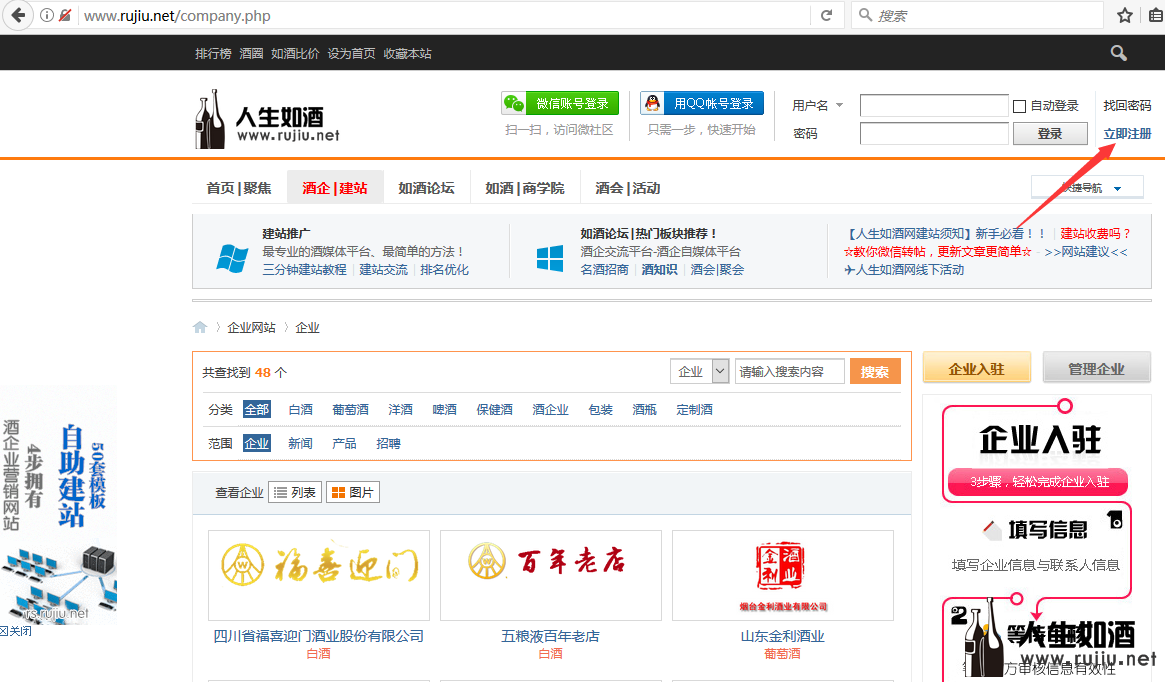Expand the 快捷导航 dropdown
Image resolution: width=1165 pixels, height=682 pixels.
[x=1087, y=188]
